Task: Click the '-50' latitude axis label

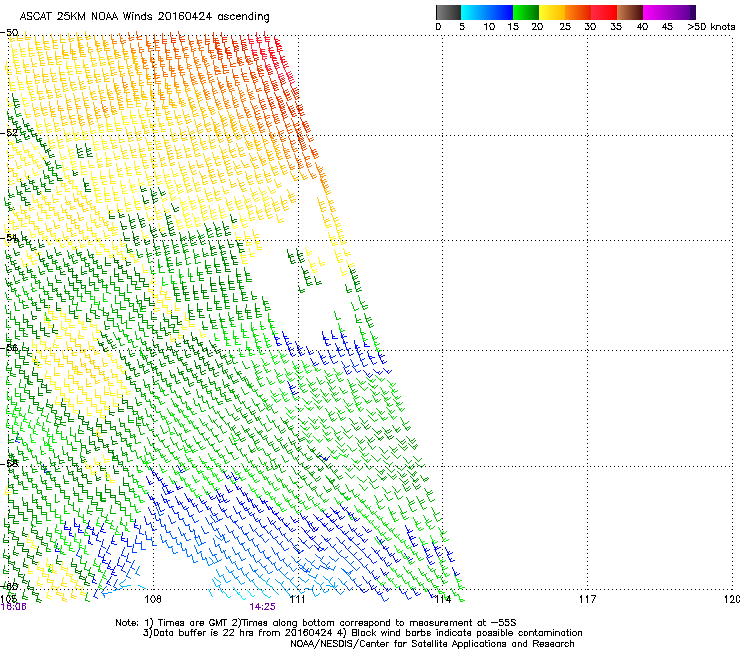Action: point(9,33)
